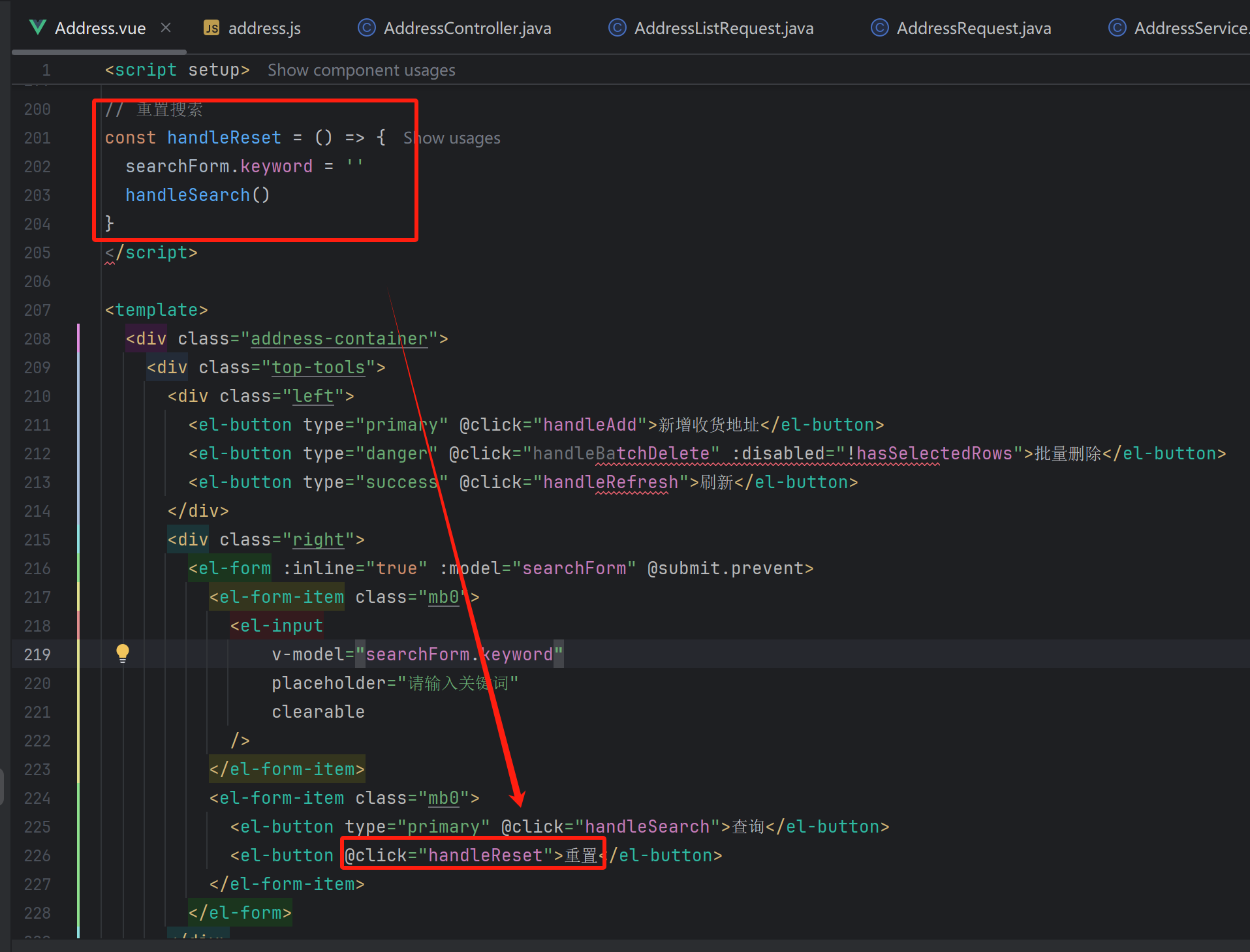Click 'Show usages' hint beside handleReset

[452, 138]
